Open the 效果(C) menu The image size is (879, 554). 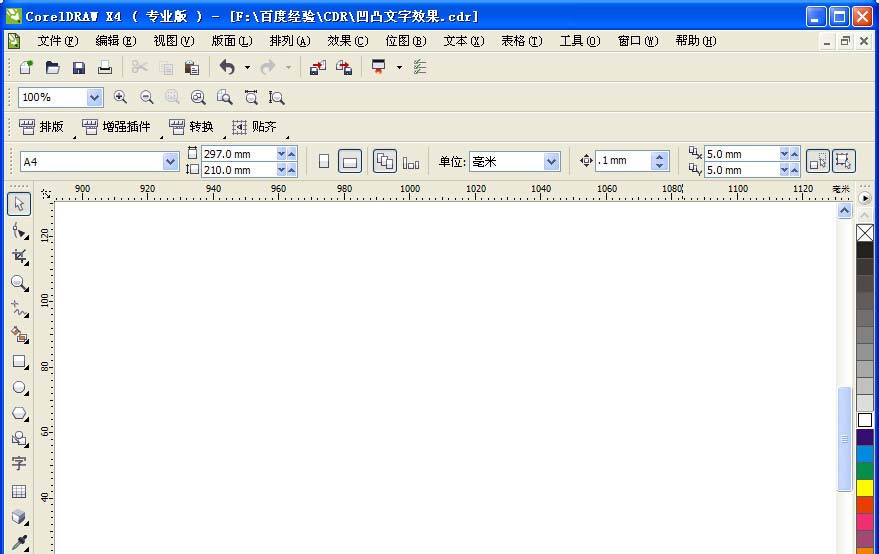(x=348, y=41)
